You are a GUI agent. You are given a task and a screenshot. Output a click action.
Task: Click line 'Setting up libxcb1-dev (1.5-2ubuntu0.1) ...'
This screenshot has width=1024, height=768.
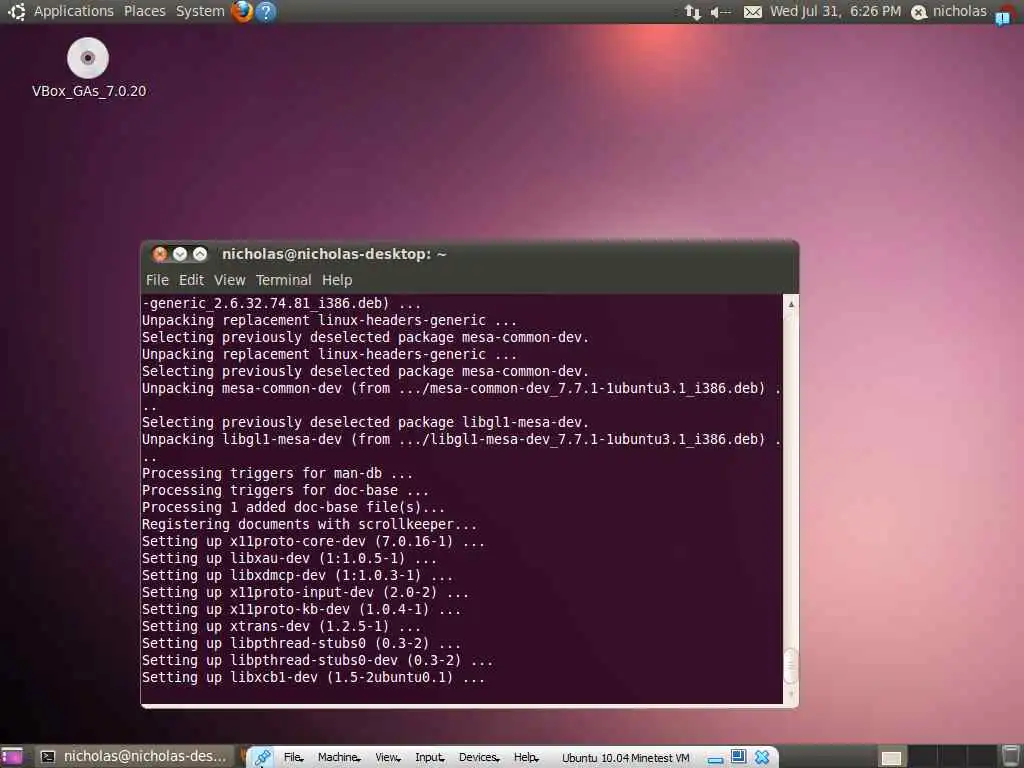tap(313, 677)
